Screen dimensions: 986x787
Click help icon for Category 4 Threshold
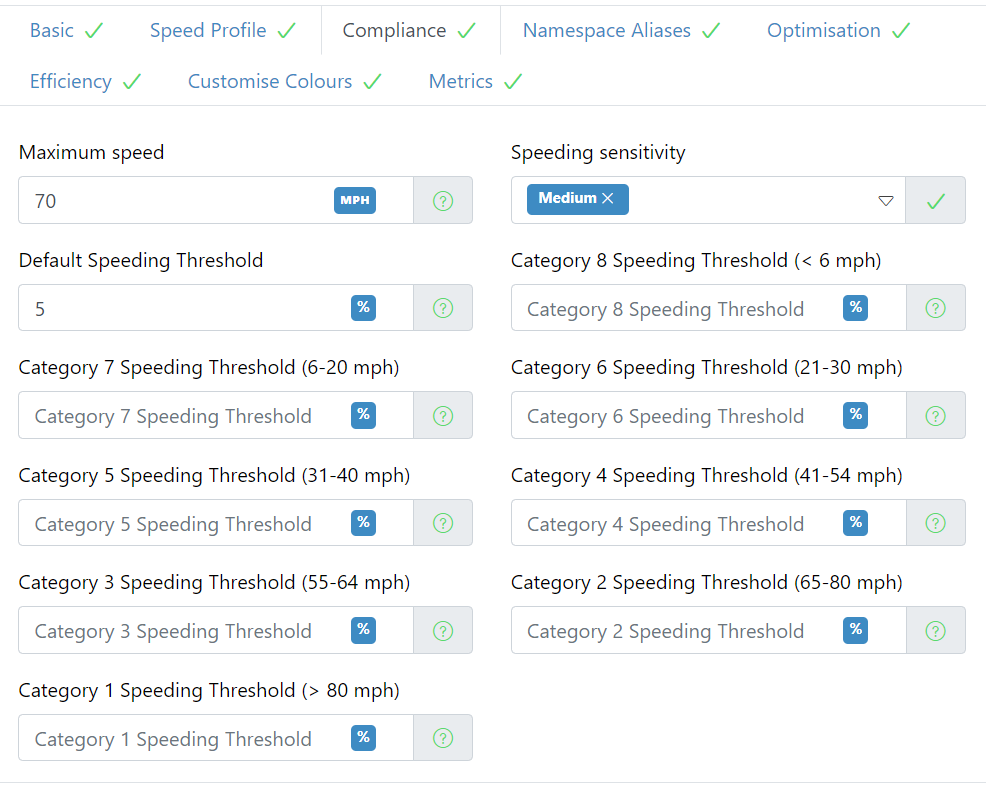pos(935,523)
